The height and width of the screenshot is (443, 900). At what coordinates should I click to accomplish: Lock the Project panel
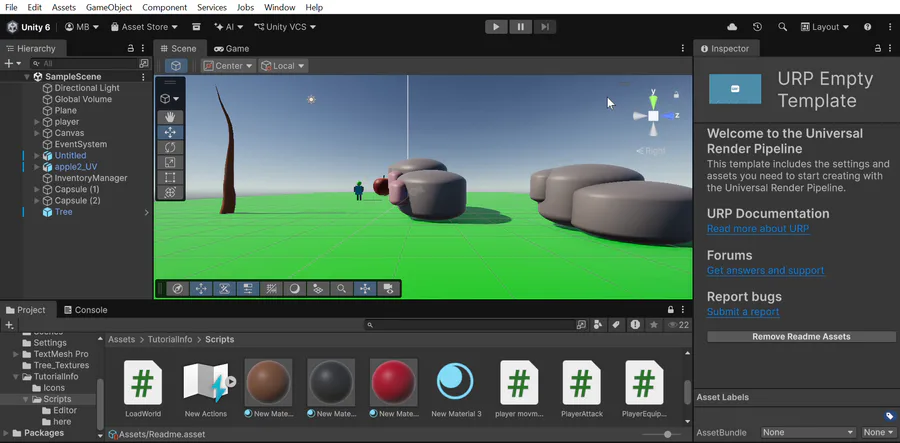[670, 310]
